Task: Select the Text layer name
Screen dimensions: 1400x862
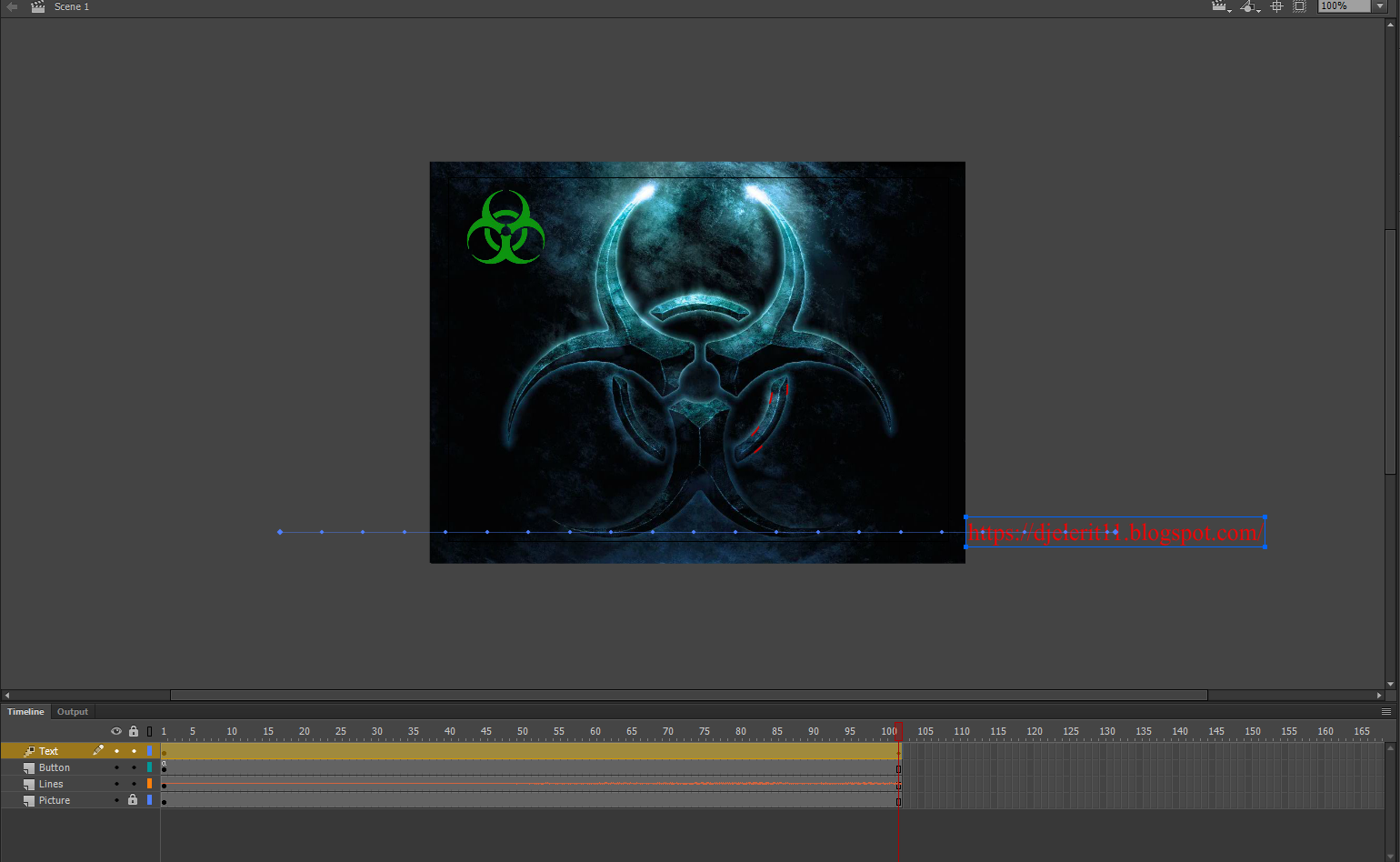Action: tap(48, 751)
